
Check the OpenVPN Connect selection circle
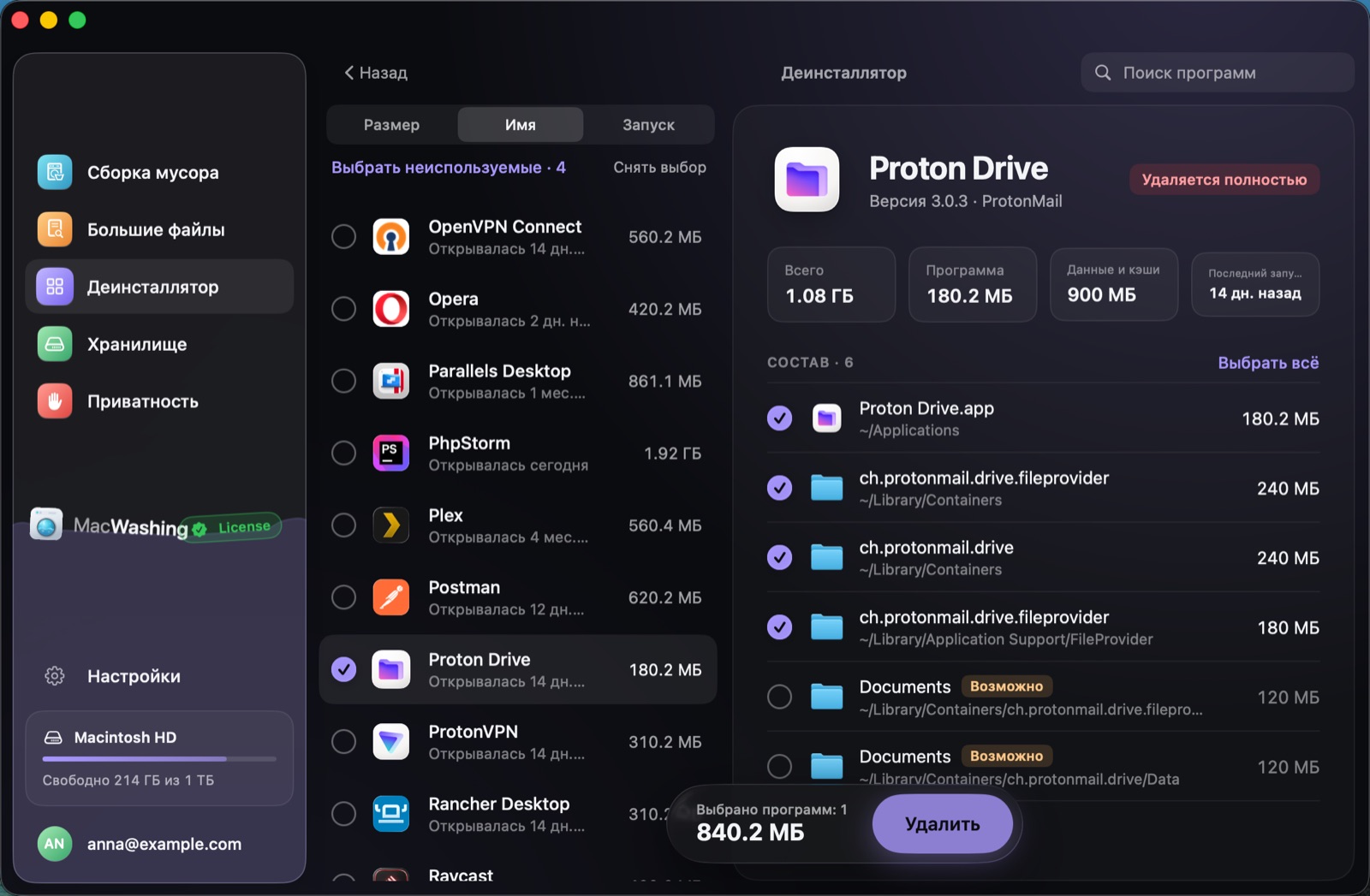(344, 237)
